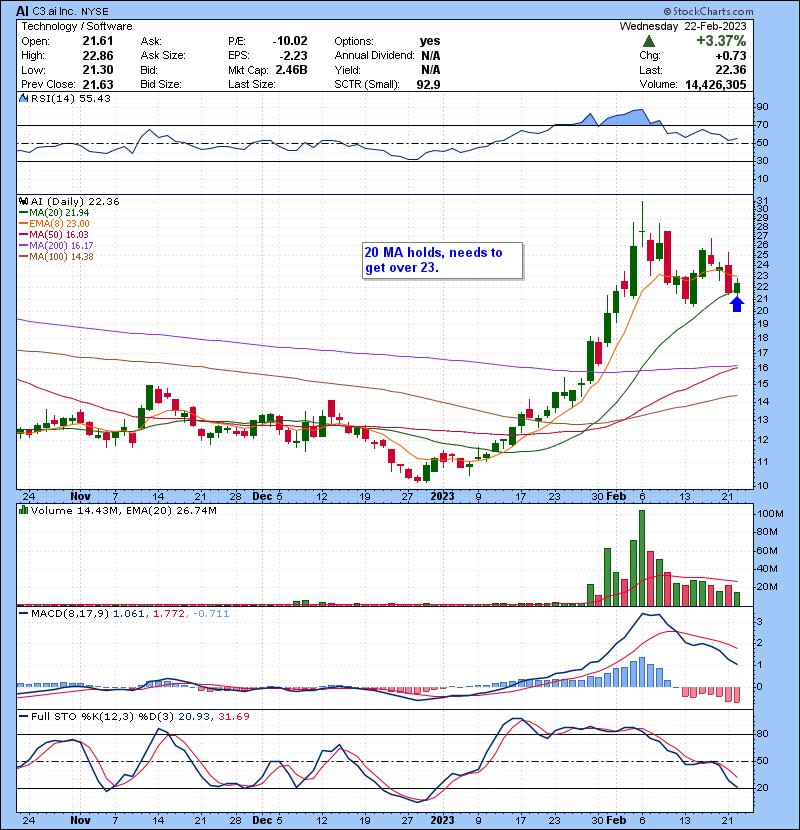800x830 pixels.
Task: Click the stochastic %D value 31.69
Action: pyautogui.click(x=234, y=716)
